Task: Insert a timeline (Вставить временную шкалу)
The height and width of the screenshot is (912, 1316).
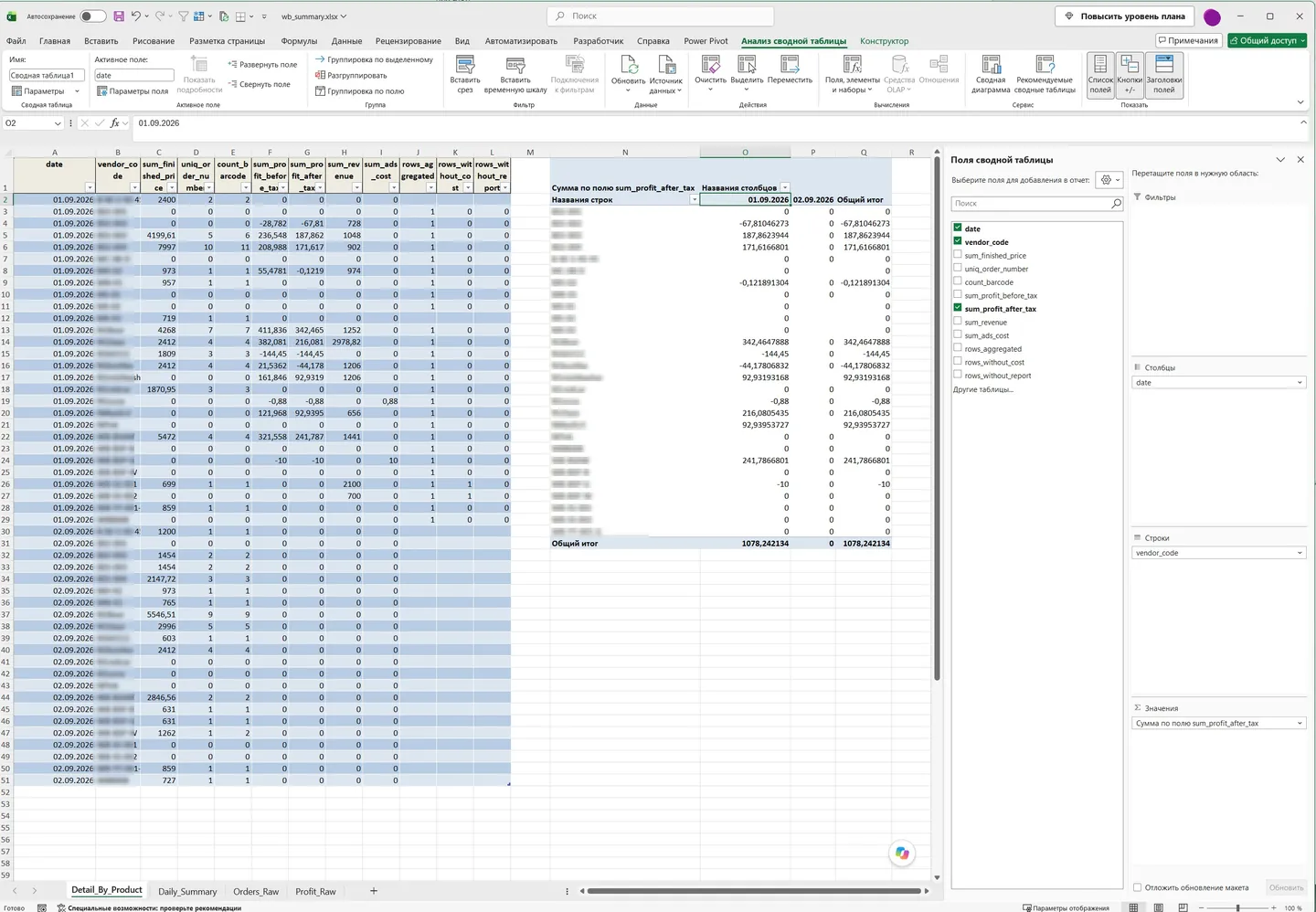Action: [x=515, y=74]
